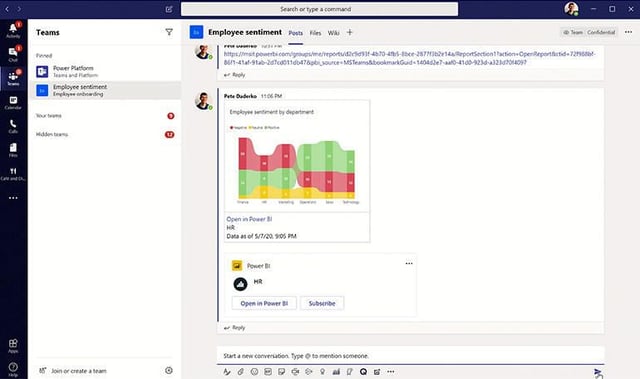Add a new tab with plus
Screen dimensions: 640x379
click(349, 32)
